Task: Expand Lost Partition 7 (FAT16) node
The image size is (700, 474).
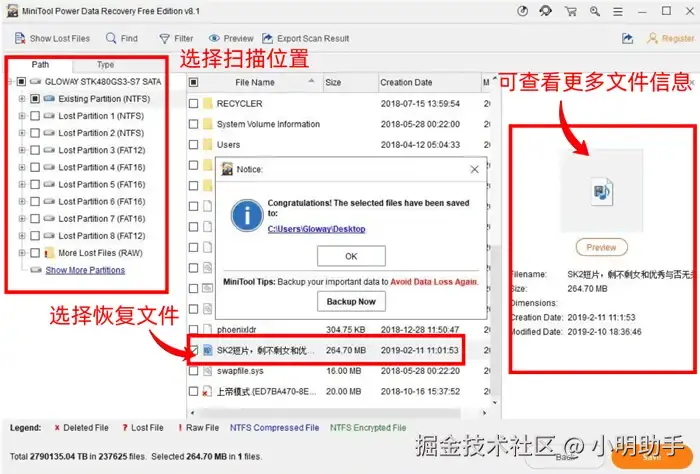Action: 21,219
